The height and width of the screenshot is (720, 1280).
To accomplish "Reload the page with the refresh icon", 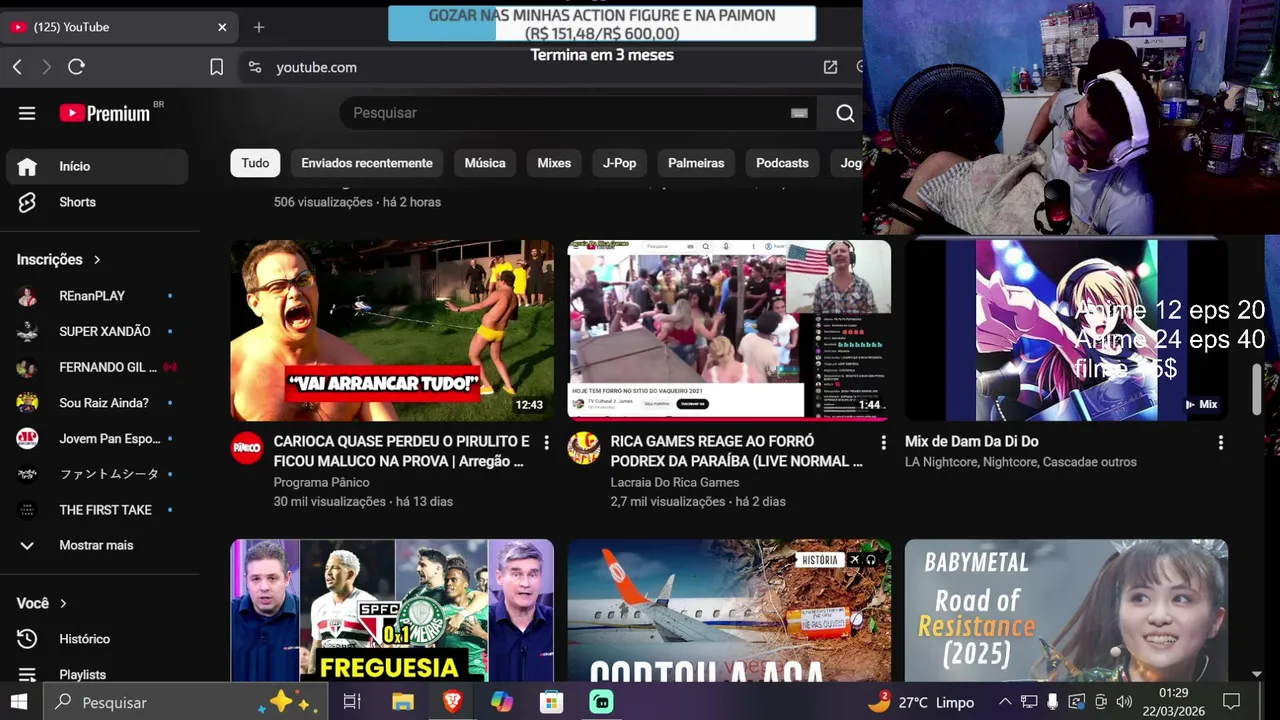I will [x=76, y=67].
